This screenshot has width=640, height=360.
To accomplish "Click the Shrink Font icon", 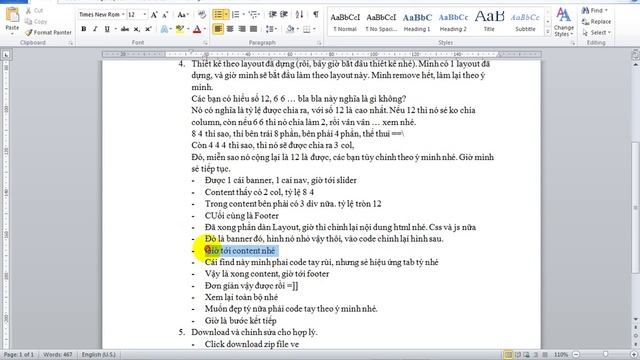I will coord(165,15).
